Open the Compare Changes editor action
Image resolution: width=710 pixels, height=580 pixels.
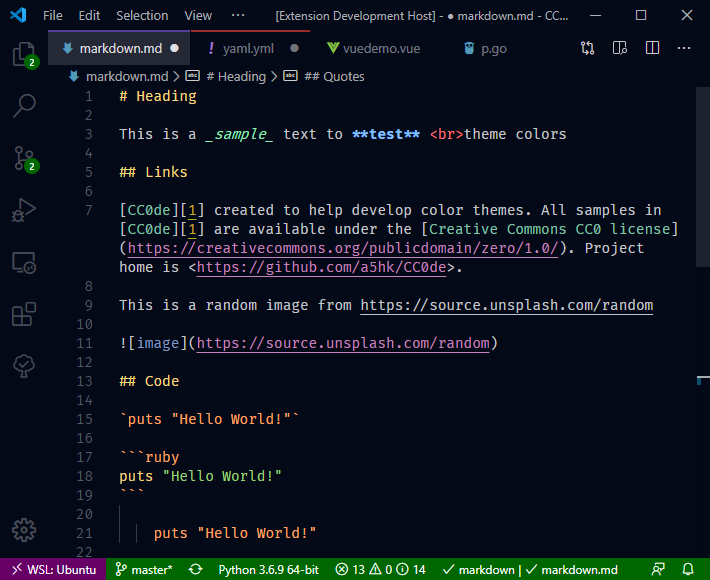587,48
